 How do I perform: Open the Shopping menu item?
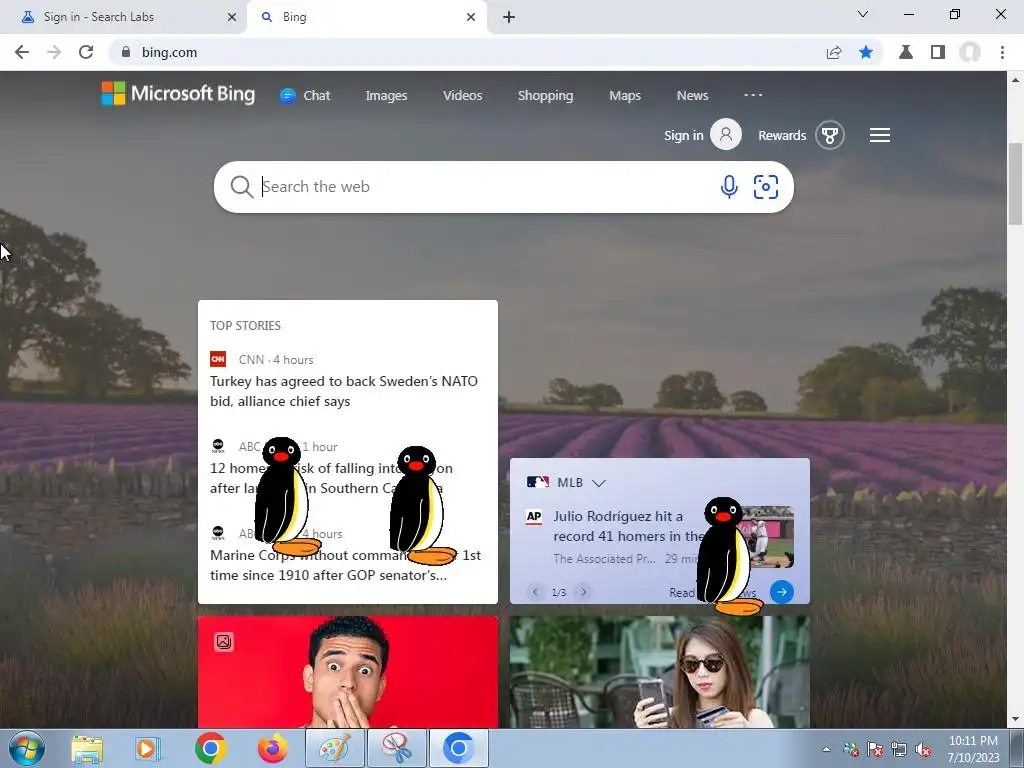(545, 95)
